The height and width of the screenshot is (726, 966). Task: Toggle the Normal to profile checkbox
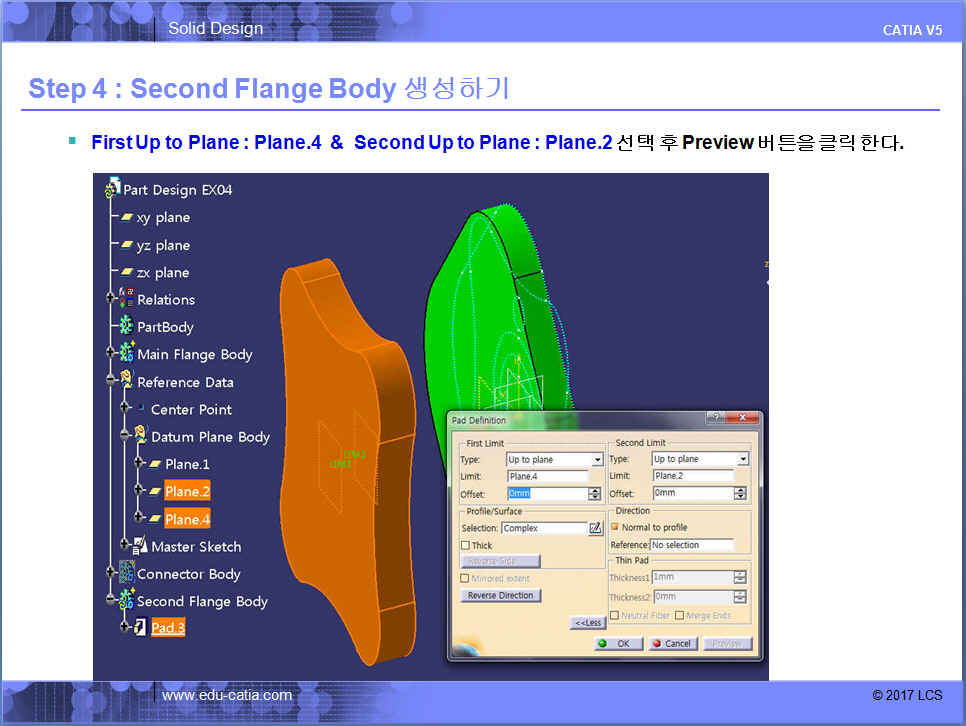pyautogui.click(x=615, y=527)
